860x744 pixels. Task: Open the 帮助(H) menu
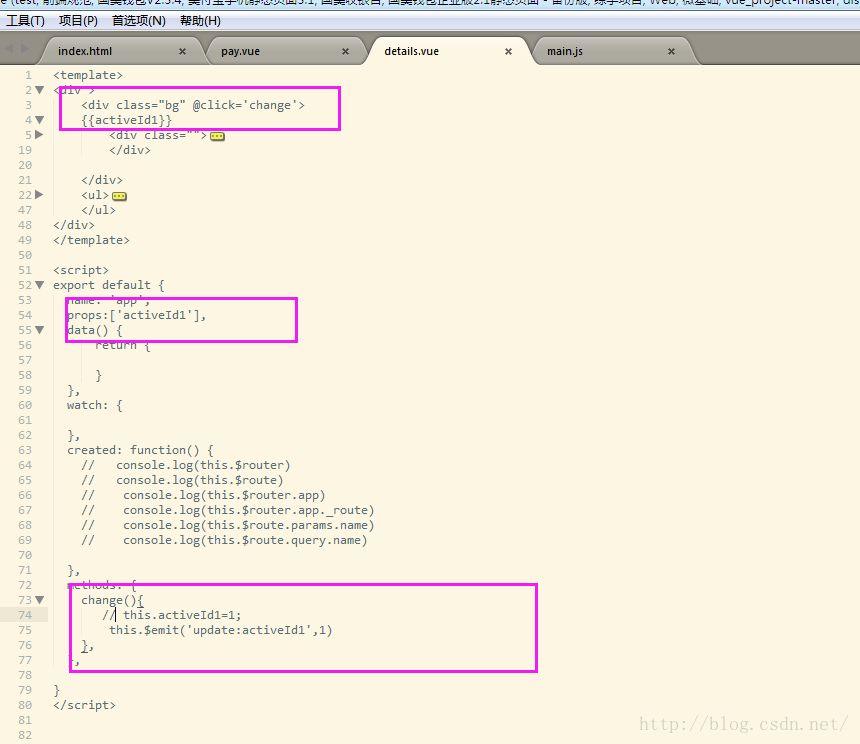[x=200, y=21]
